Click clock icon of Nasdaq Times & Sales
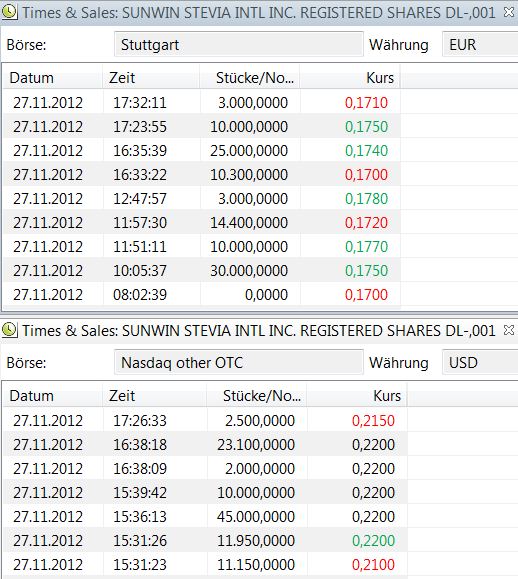 [x=9, y=330]
